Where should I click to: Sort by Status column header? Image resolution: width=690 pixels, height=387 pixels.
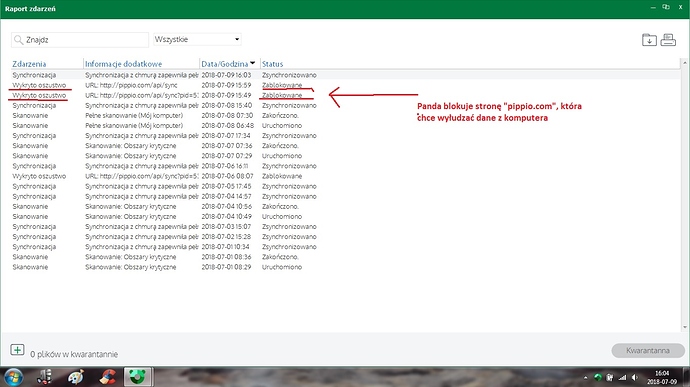[x=272, y=64]
